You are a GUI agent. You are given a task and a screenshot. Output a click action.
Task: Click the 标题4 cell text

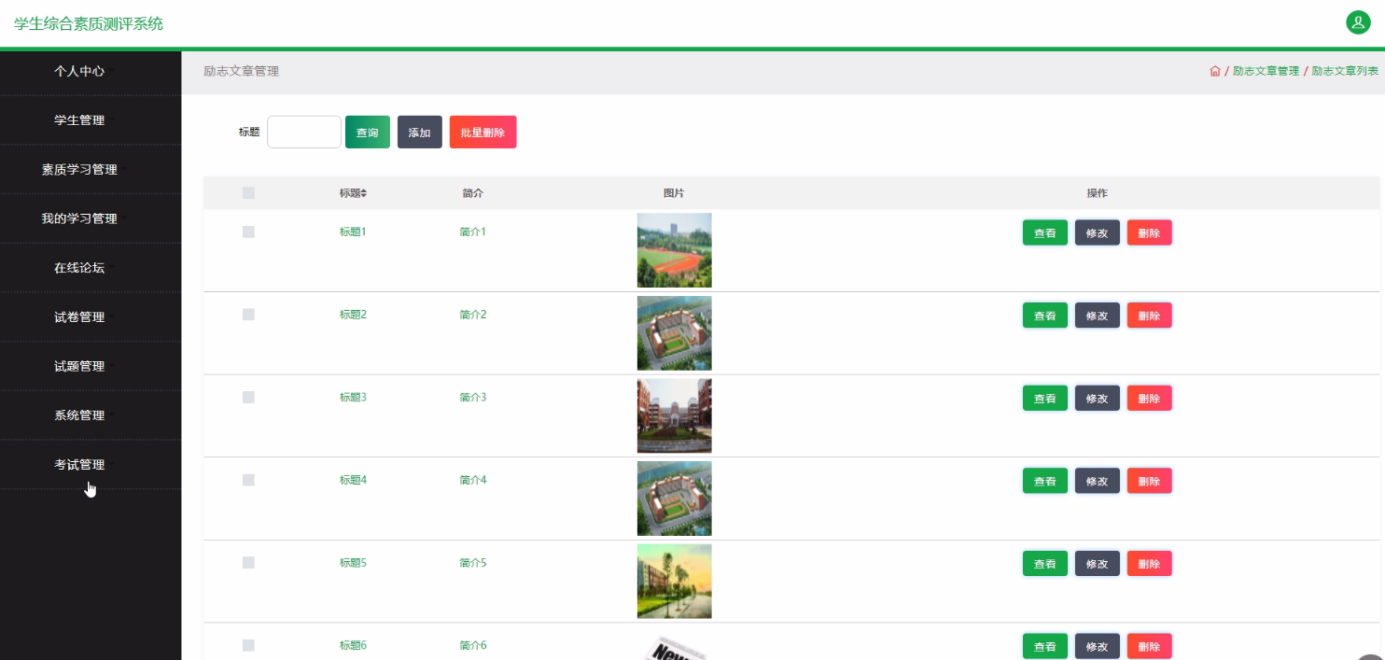353,480
